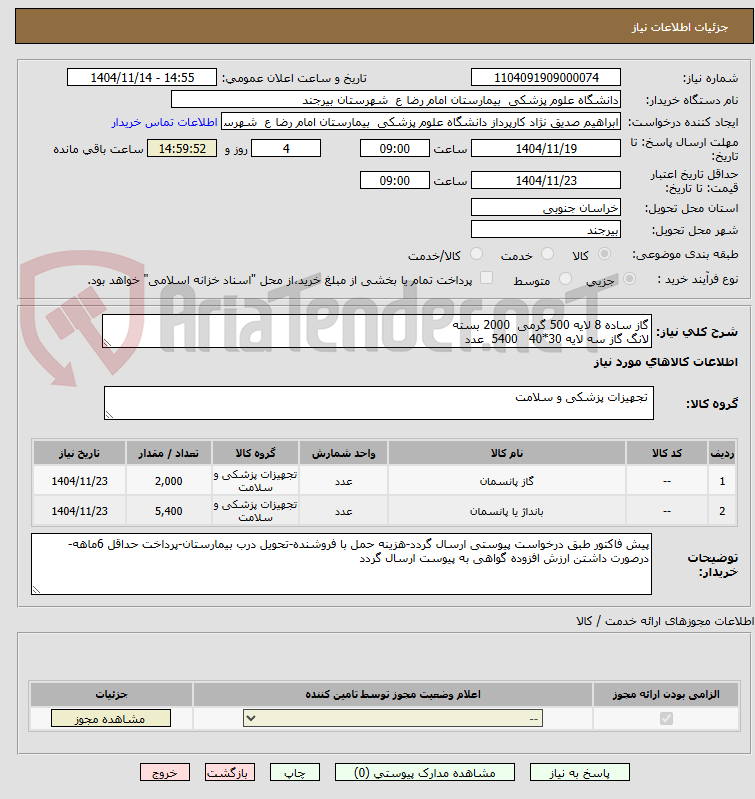Click the ردیف column header

pyautogui.click(x=722, y=453)
